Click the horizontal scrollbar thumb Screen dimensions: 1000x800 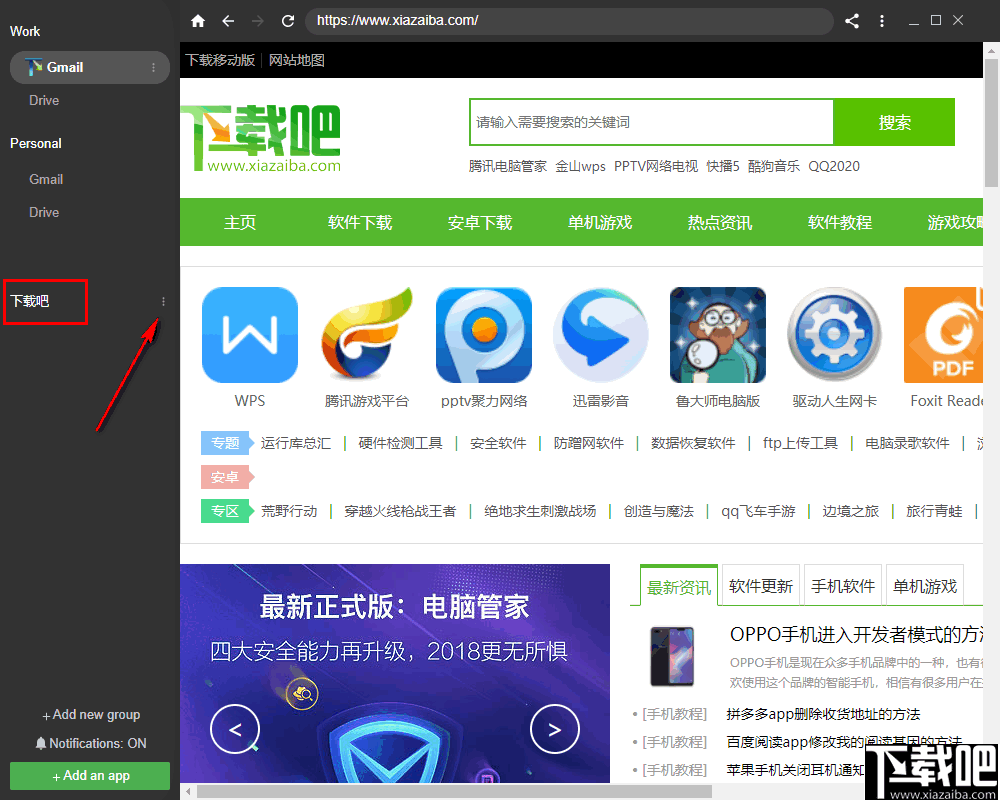coord(454,792)
